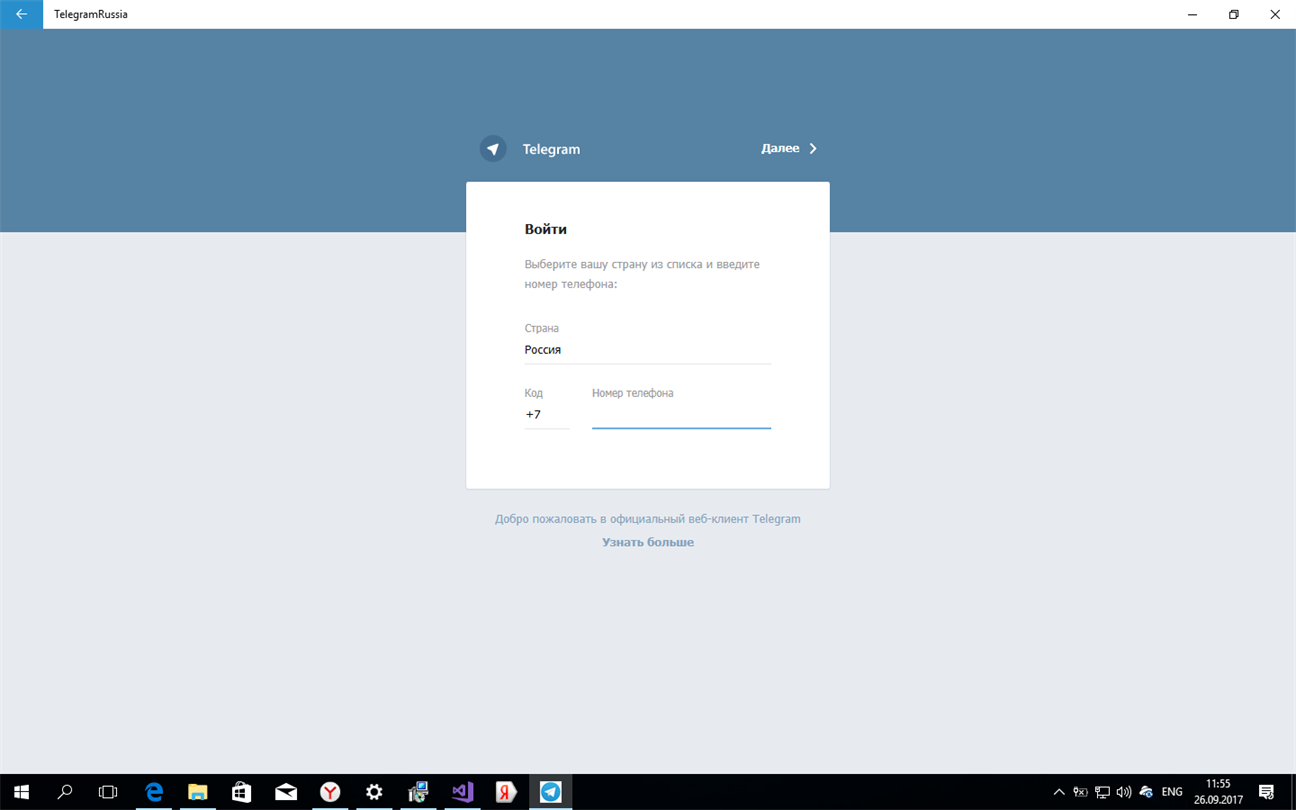Screen dimensions: 1296x810
Task: Click the Добро пожаловать welcome text
Action: [648, 519]
